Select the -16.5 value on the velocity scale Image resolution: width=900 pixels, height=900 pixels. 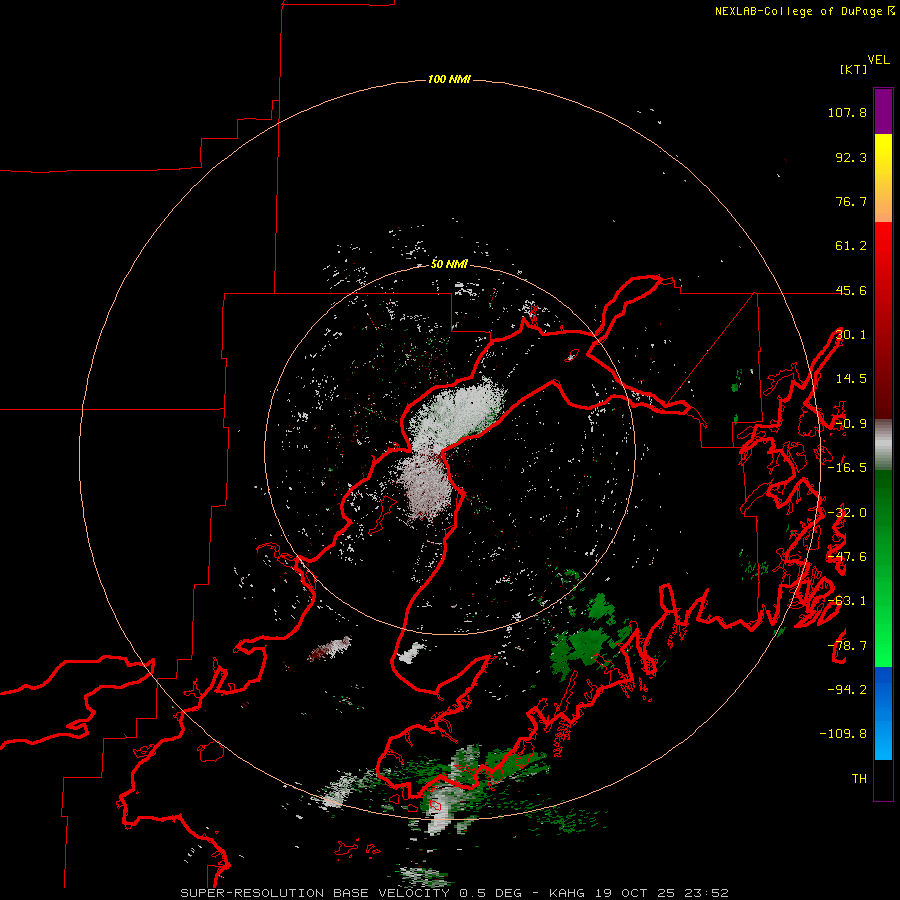[847, 468]
